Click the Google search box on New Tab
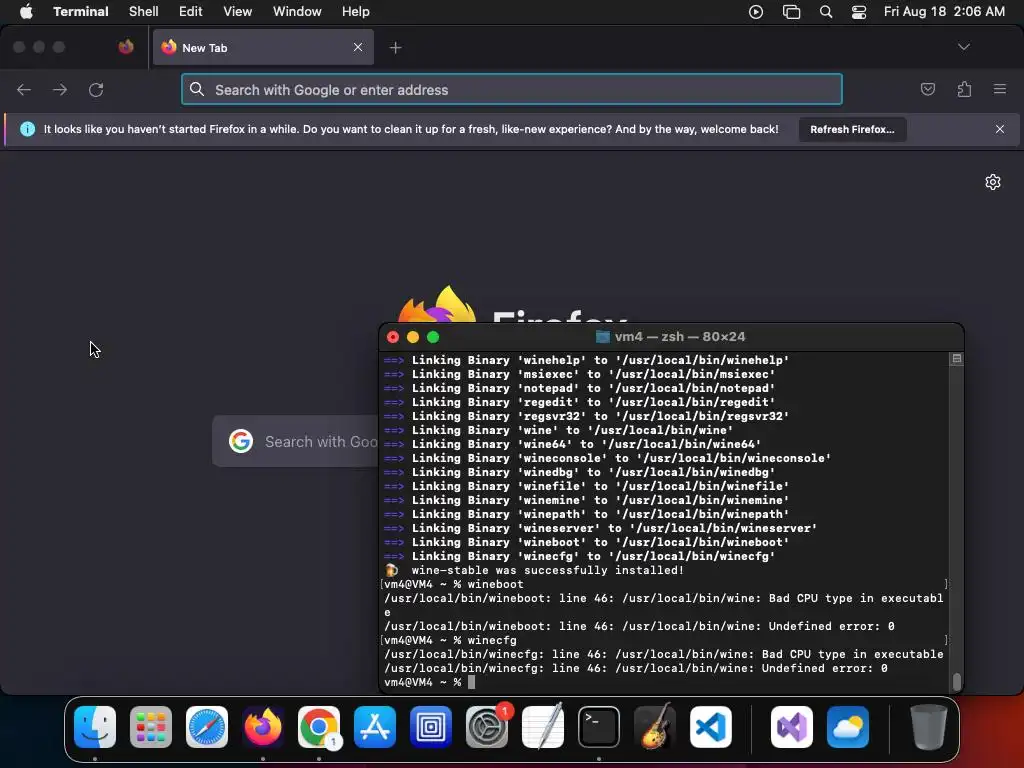Screen dimensions: 1024x768 (x=295, y=441)
